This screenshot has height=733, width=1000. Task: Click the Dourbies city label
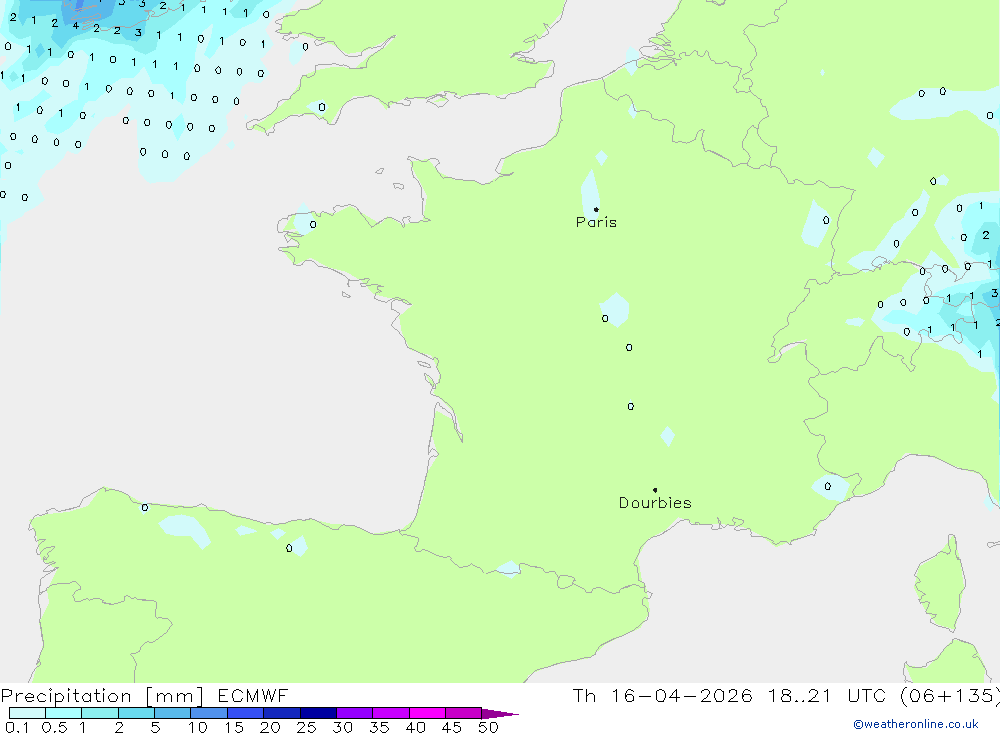click(x=655, y=503)
